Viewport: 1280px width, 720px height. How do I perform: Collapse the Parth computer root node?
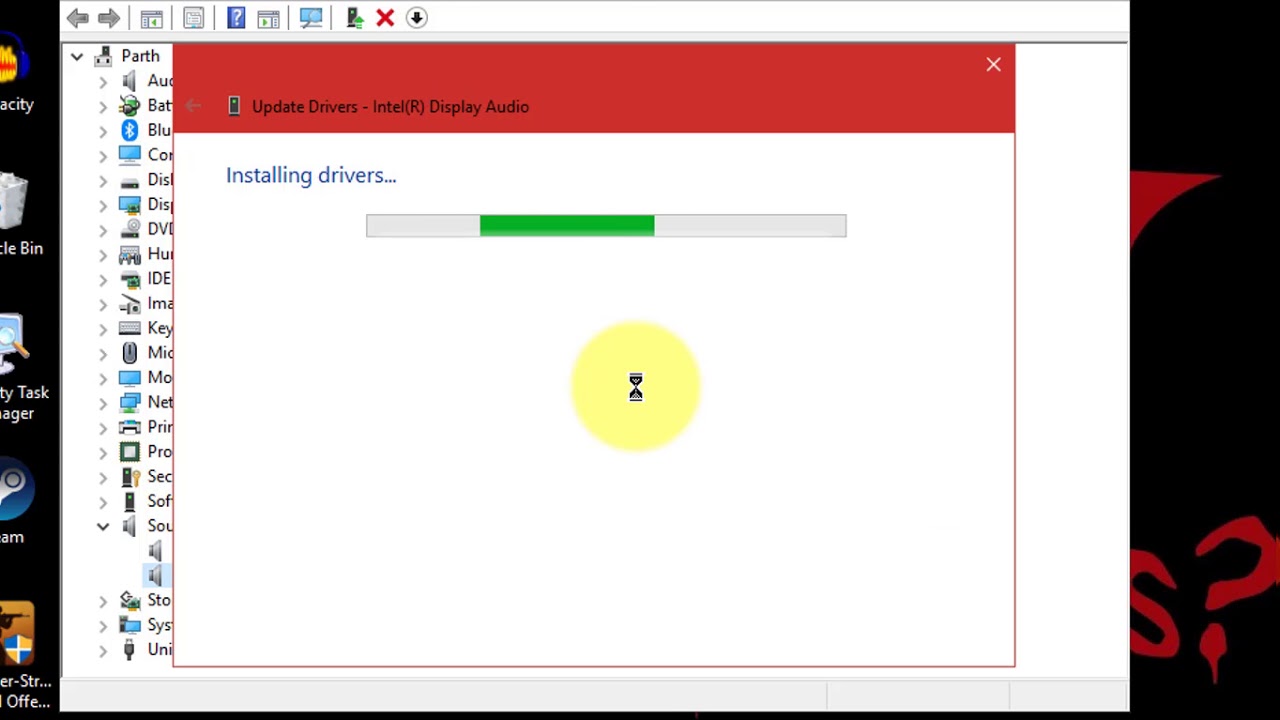pos(77,57)
